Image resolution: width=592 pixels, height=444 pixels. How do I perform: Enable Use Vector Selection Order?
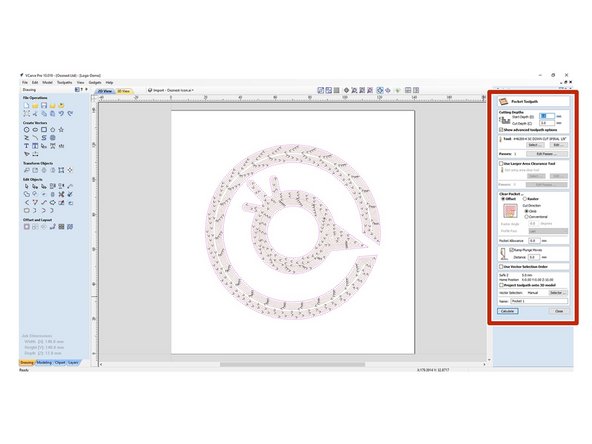point(501,267)
